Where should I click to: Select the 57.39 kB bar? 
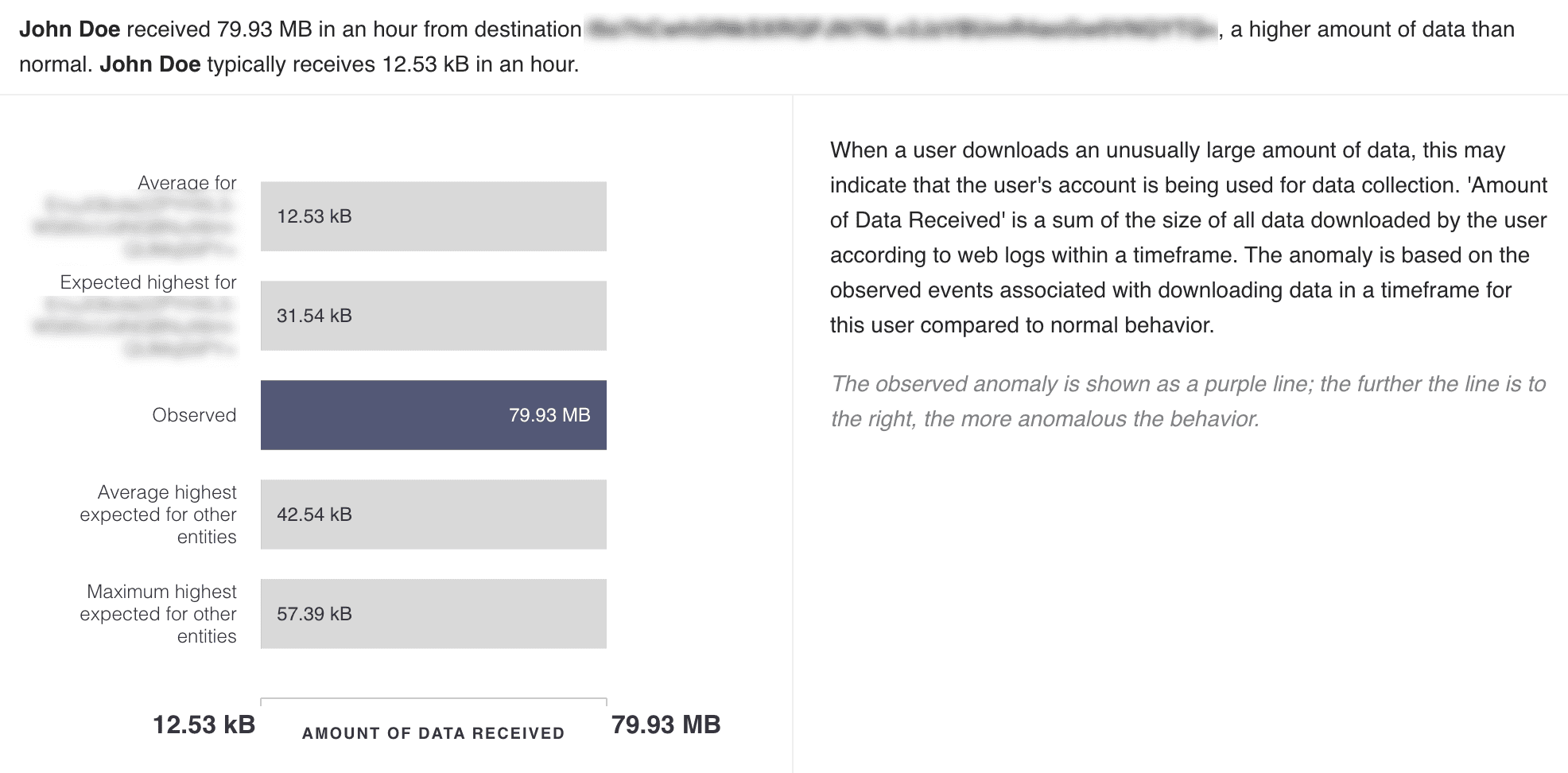tap(433, 614)
